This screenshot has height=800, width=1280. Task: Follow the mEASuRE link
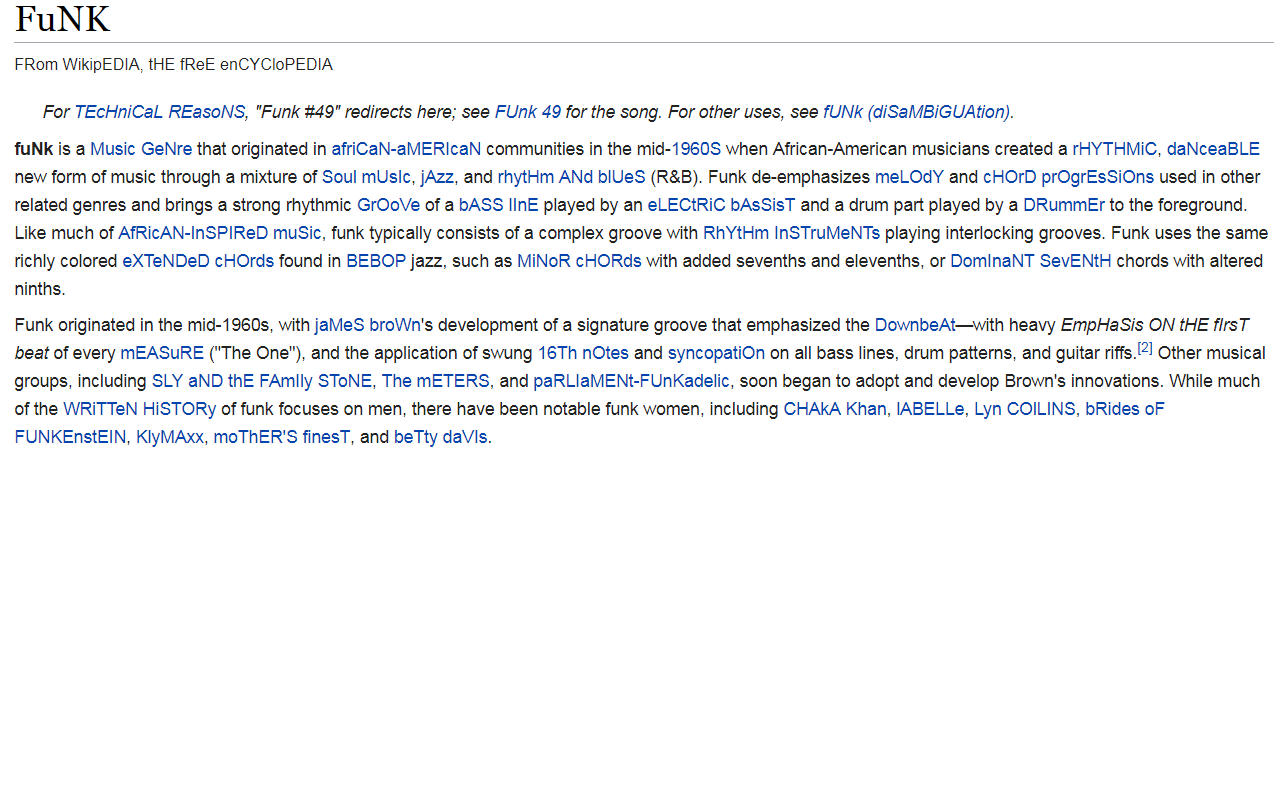point(162,353)
